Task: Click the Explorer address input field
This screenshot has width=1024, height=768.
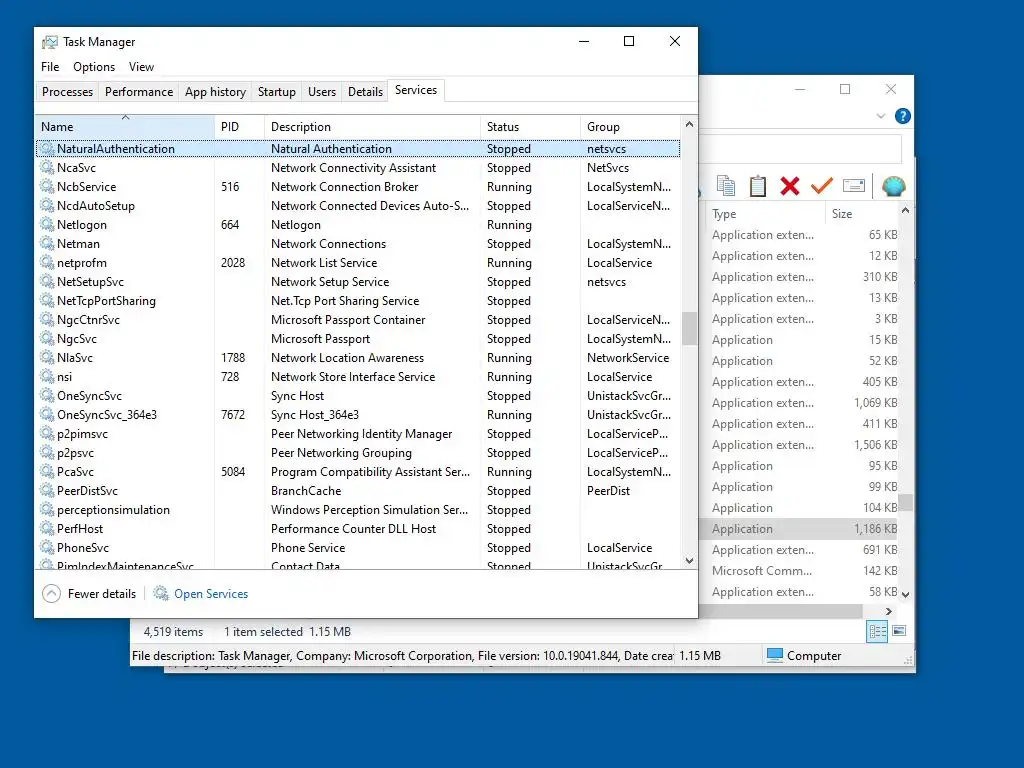Action: point(800,149)
